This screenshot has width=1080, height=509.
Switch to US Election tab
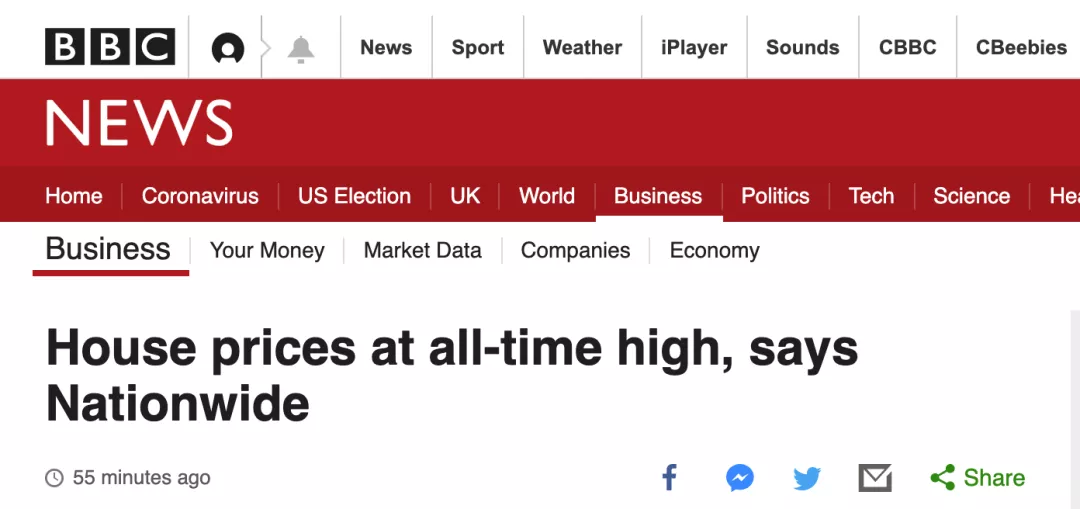click(x=354, y=196)
